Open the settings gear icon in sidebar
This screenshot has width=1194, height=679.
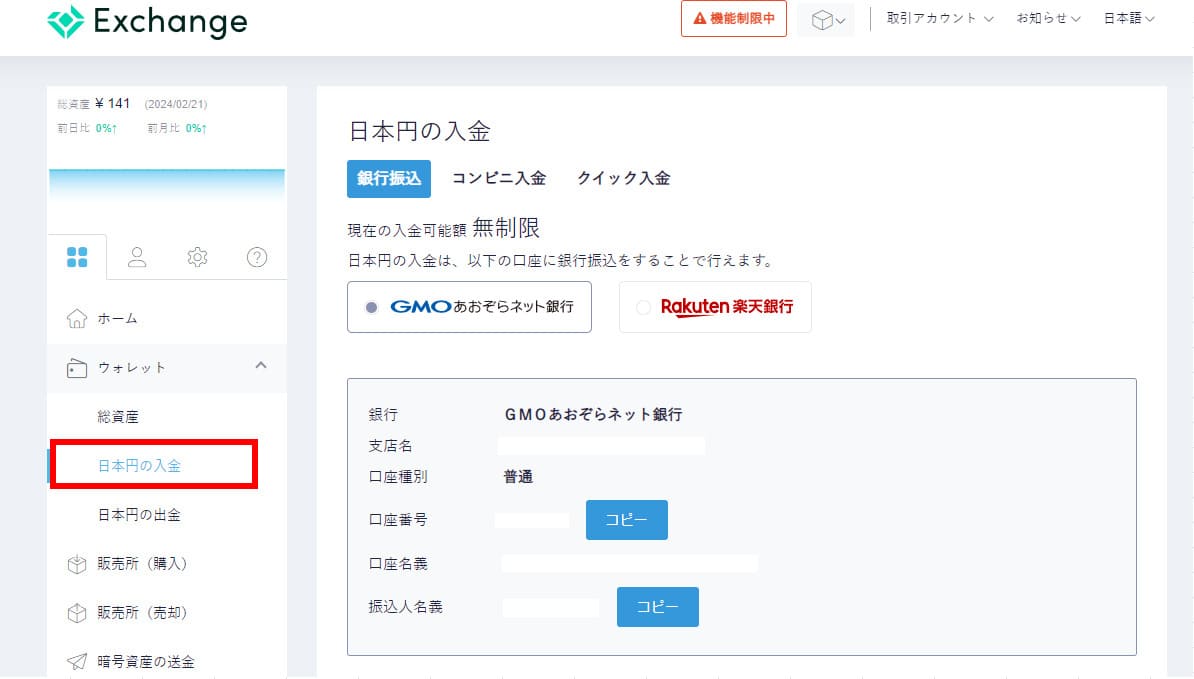click(x=197, y=257)
